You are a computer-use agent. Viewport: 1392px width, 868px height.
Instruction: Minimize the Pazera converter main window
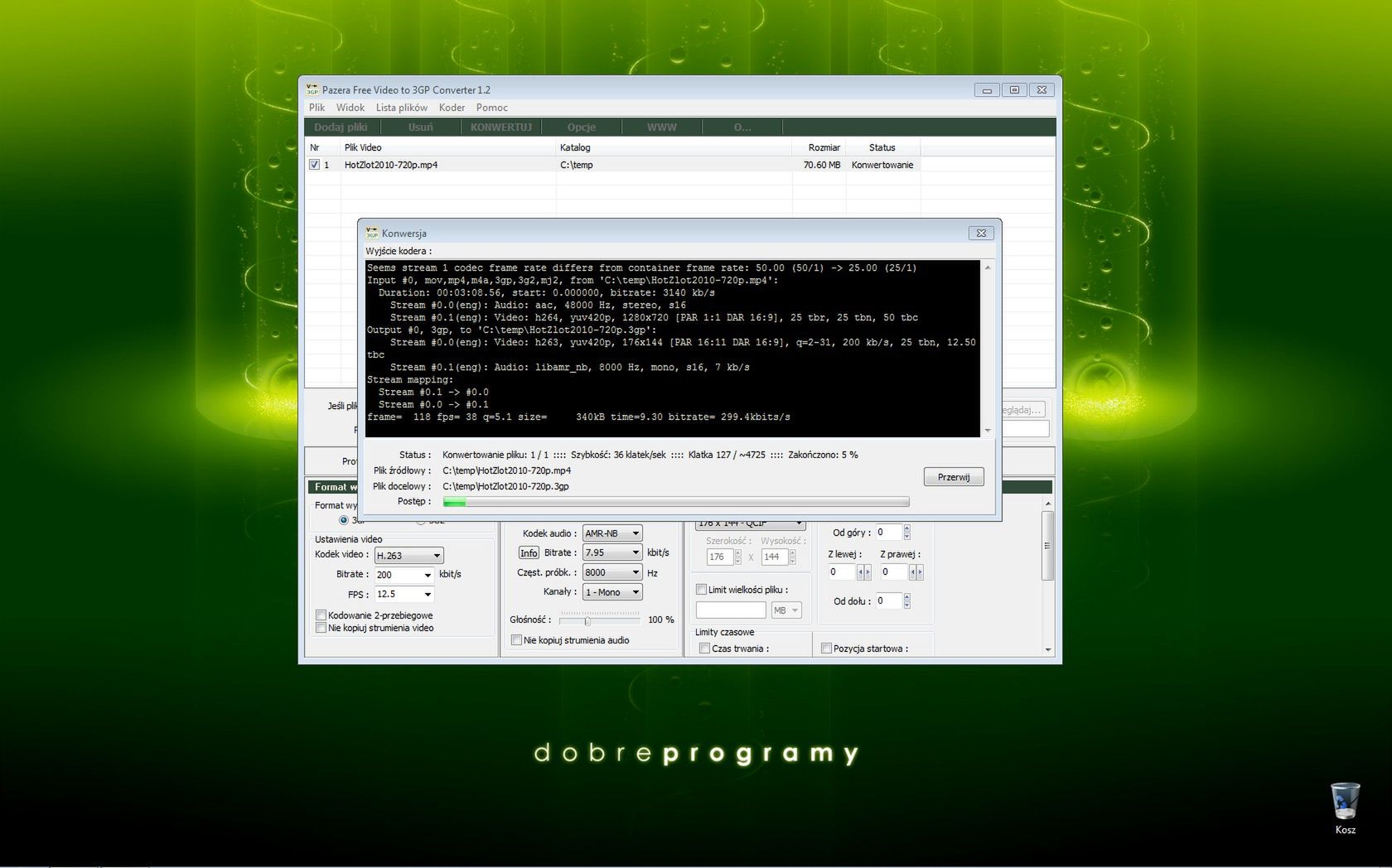tap(987, 89)
